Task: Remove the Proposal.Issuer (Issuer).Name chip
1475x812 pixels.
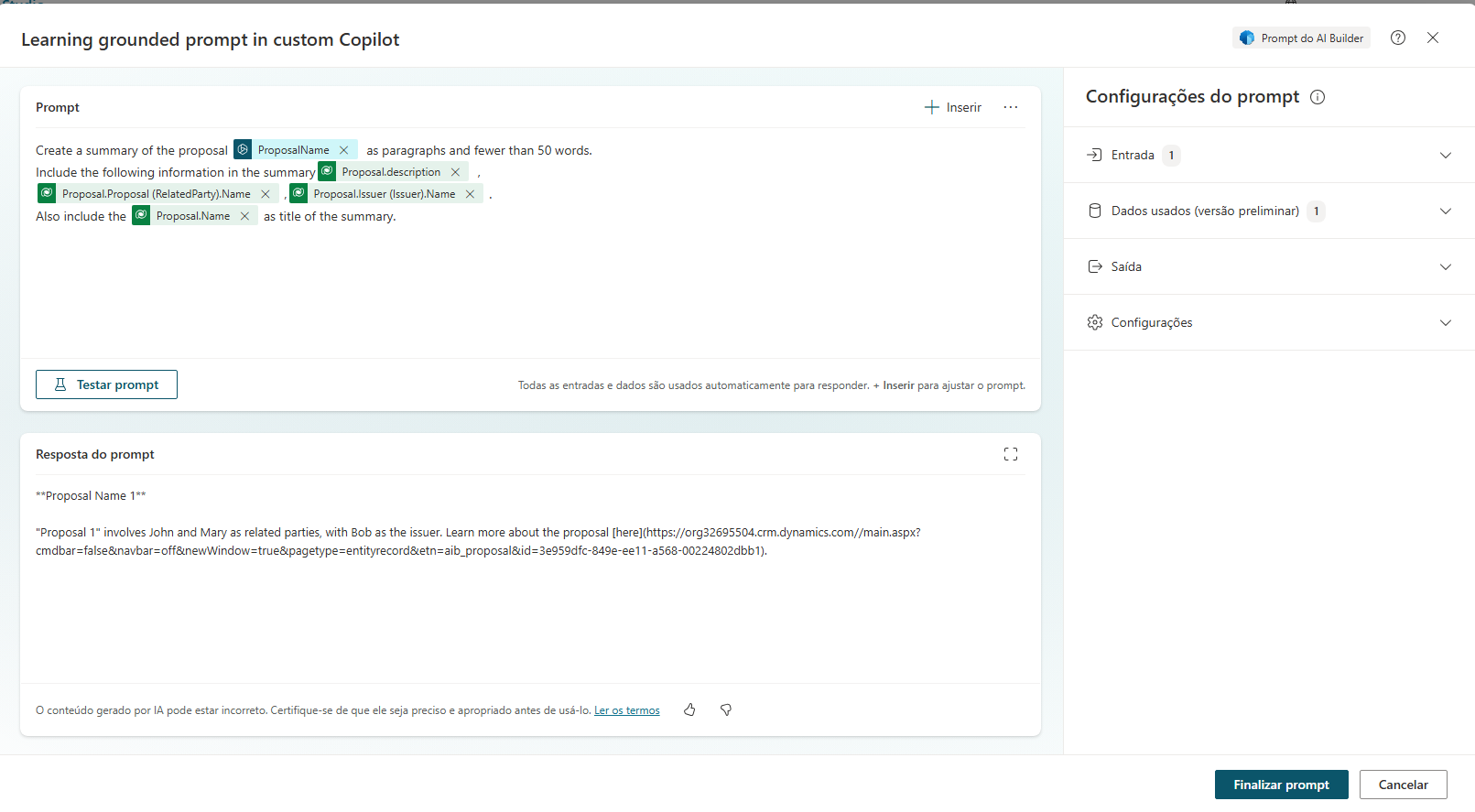Action: click(470, 194)
